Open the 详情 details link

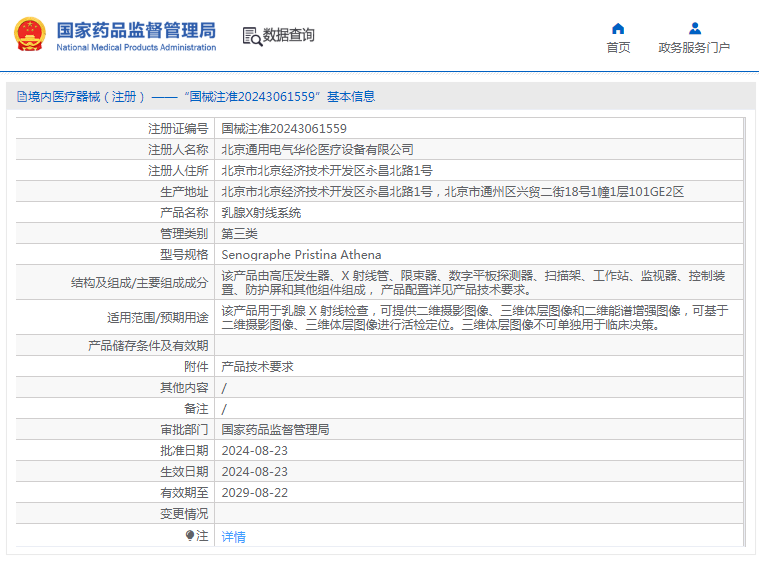233,536
